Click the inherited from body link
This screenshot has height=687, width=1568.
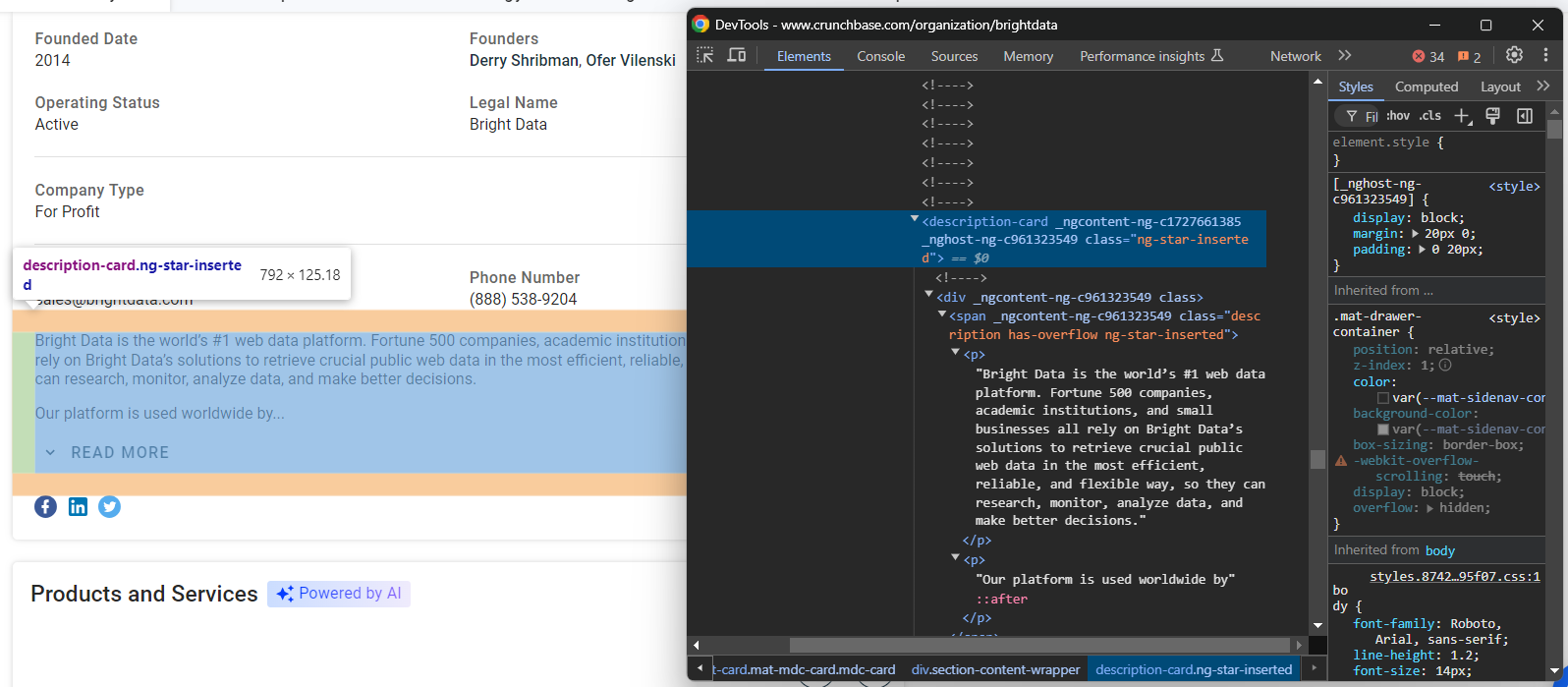[1439, 550]
